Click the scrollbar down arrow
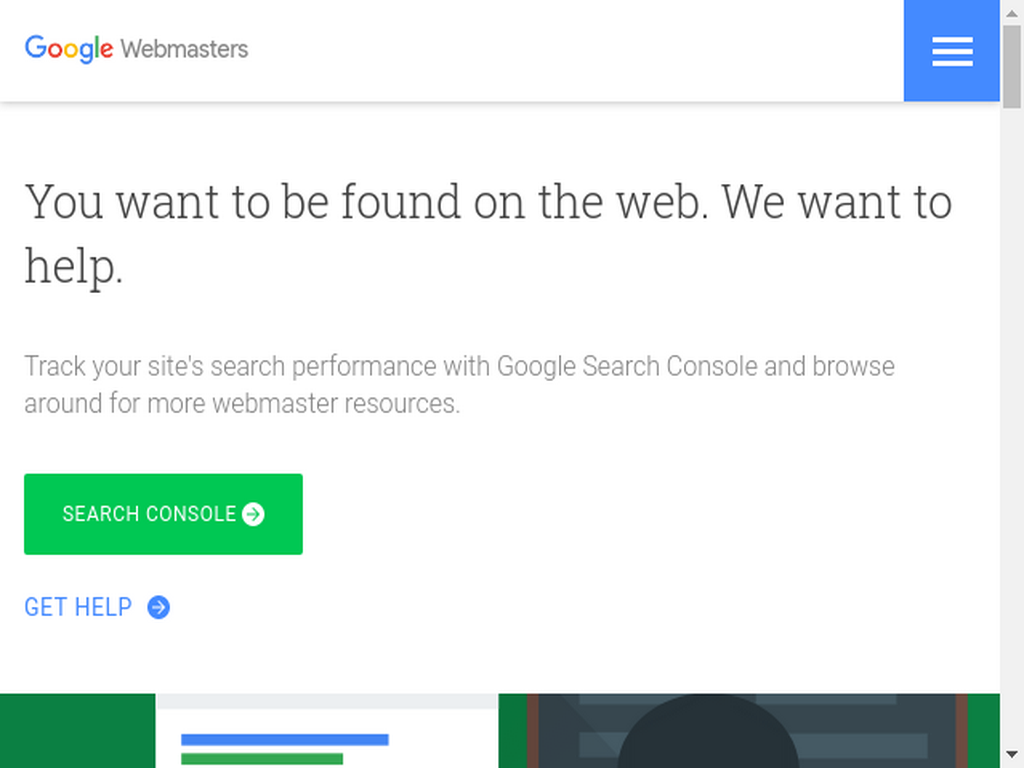The height and width of the screenshot is (768, 1024). click(1012, 755)
